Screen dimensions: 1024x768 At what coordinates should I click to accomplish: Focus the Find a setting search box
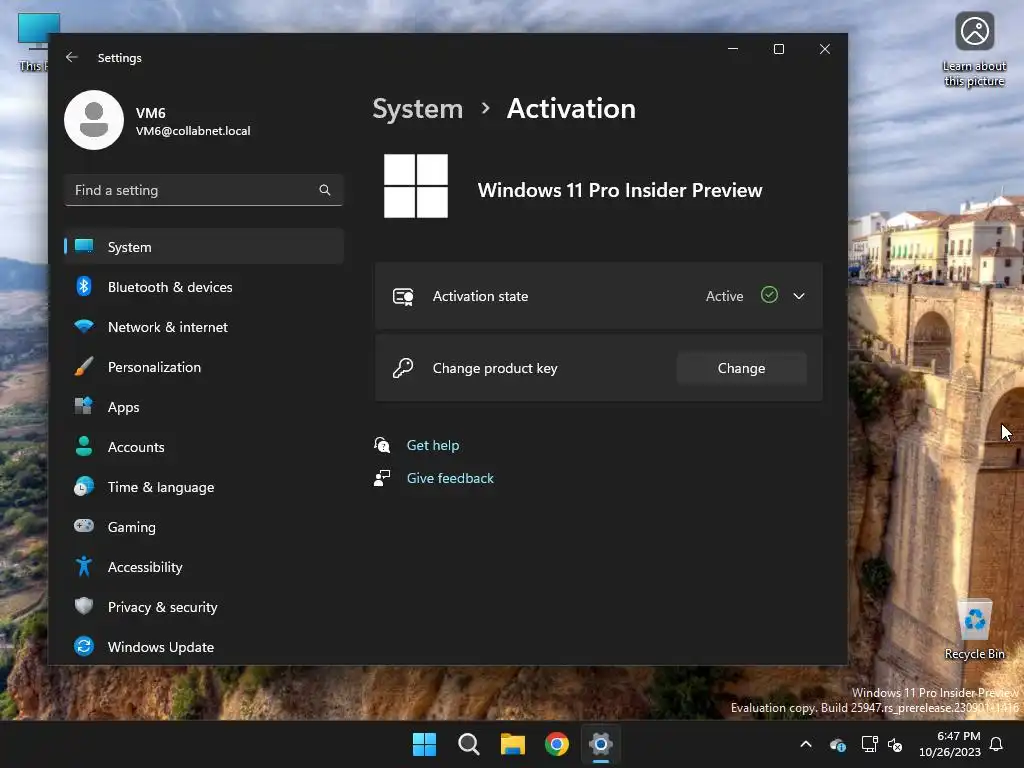point(204,190)
